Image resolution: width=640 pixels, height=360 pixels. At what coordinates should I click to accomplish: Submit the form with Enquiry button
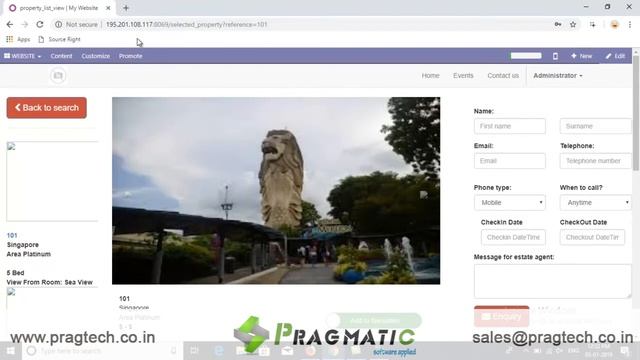pyautogui.click(x=502, y=316)
